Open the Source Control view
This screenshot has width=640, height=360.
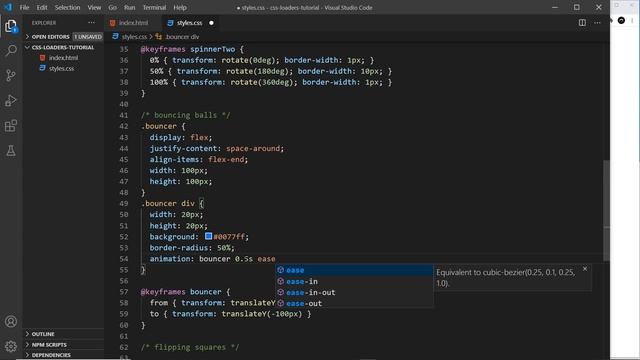(x=11, y=76)
